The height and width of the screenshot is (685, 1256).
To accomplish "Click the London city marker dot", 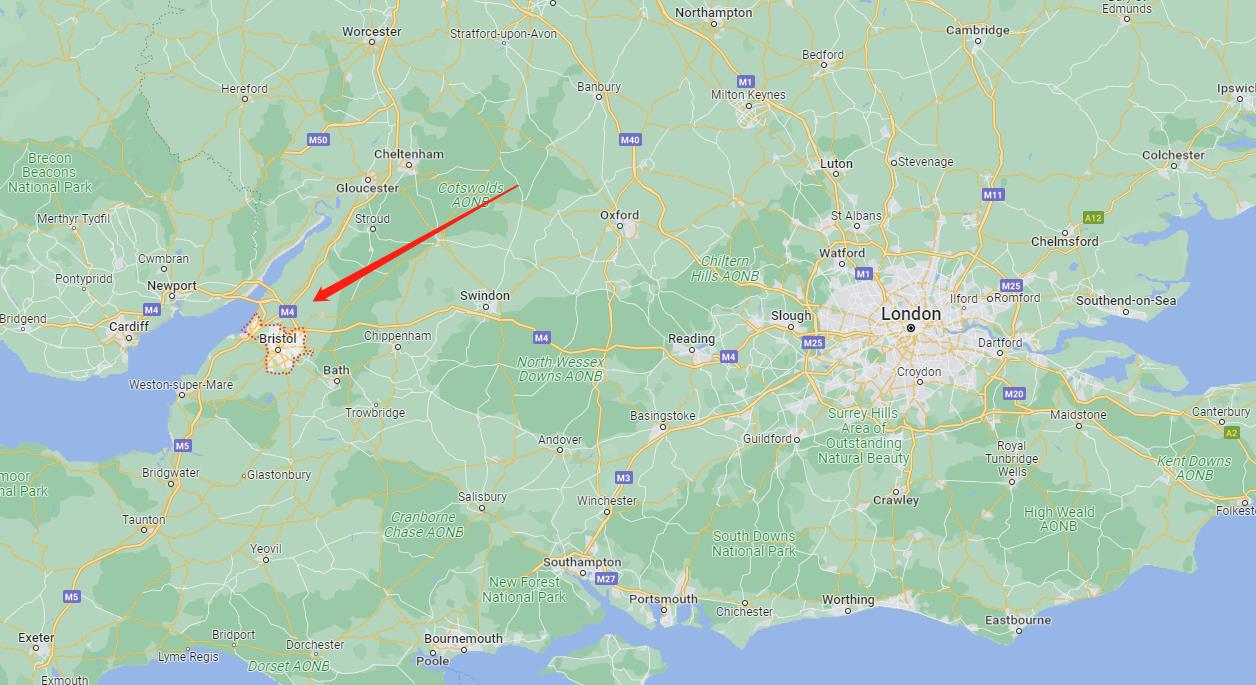I will (911, 328).
